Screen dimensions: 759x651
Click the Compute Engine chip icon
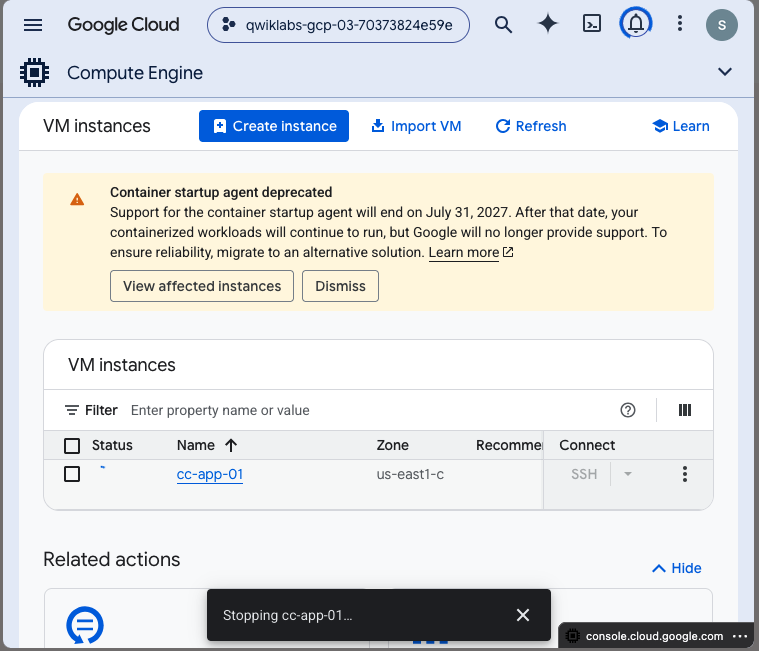tap(34, 73)
